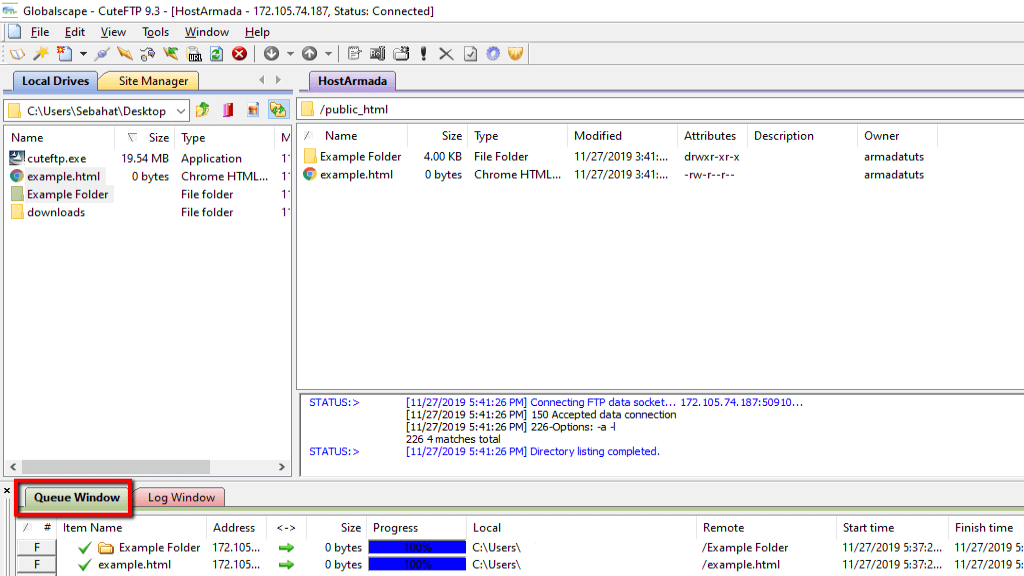This screenshot has width=1024, height=576.
Task: Launch the Connection Wizard wand icon
Action: tap(40, 54)
